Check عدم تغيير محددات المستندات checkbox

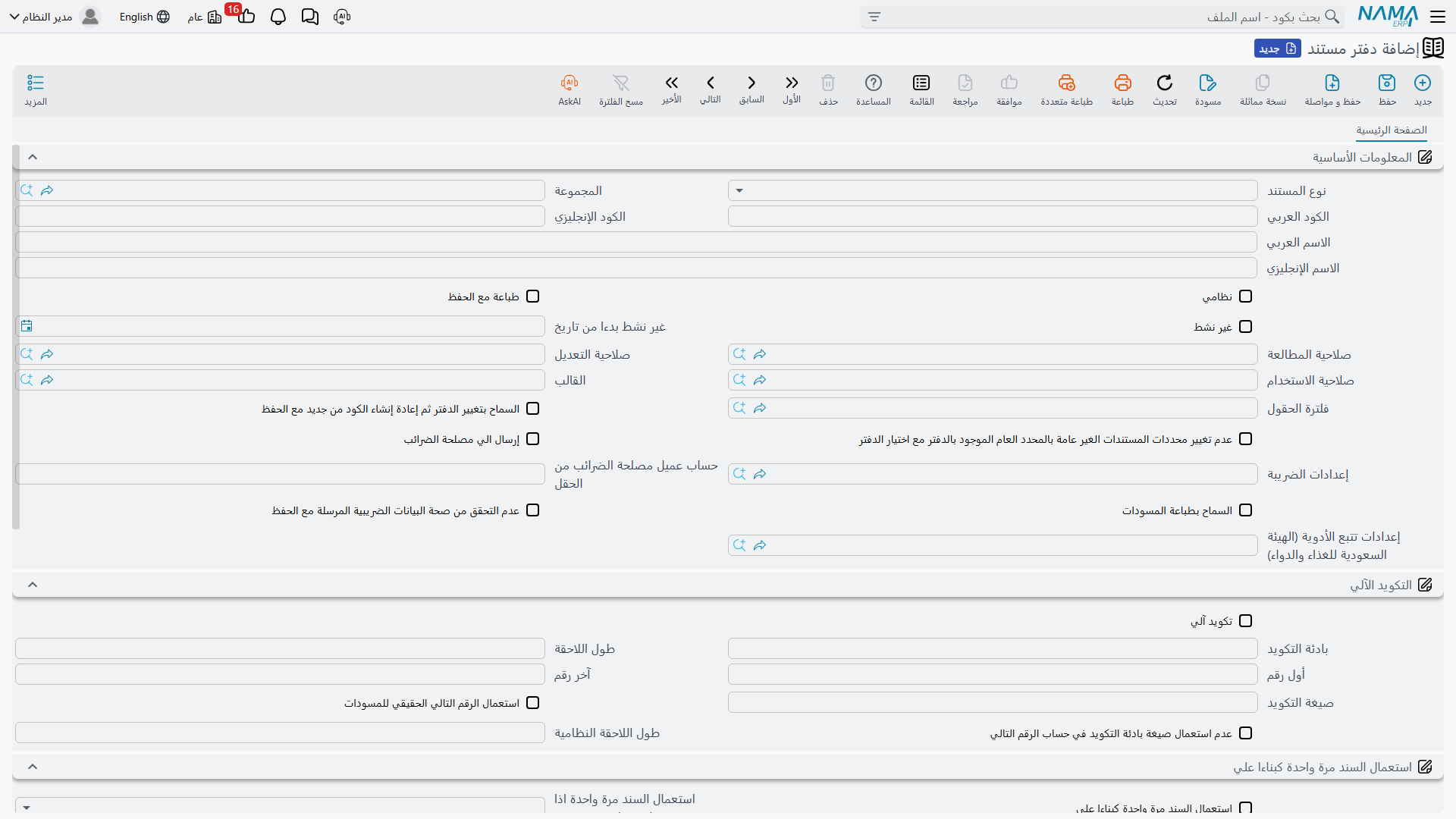[1245, 439]
